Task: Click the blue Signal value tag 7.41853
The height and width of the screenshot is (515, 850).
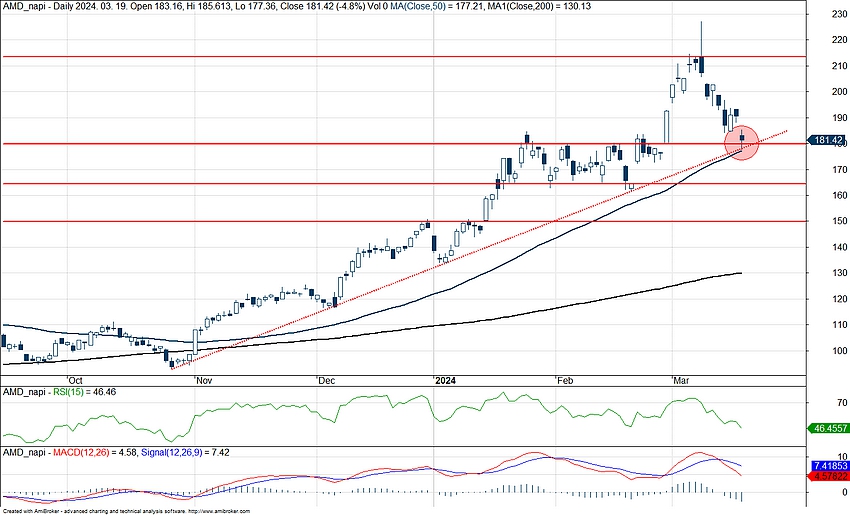Action: (829, 466)
